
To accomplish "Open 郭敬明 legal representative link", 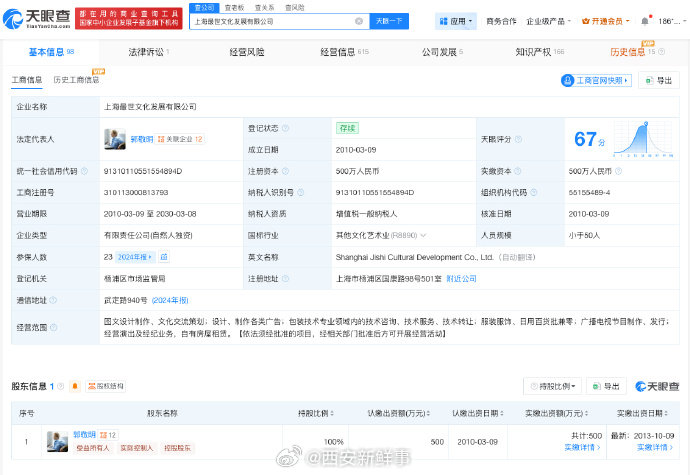I will pyautogui.click(x=142, y=139).
